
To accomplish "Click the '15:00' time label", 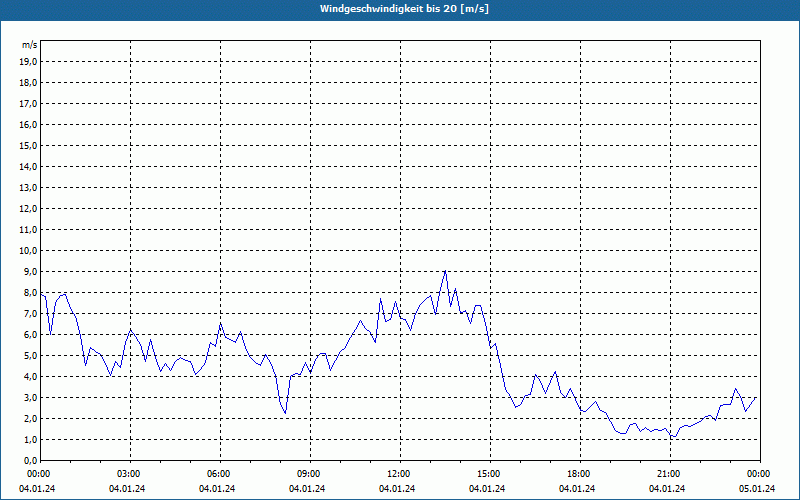I will point(490,474).
